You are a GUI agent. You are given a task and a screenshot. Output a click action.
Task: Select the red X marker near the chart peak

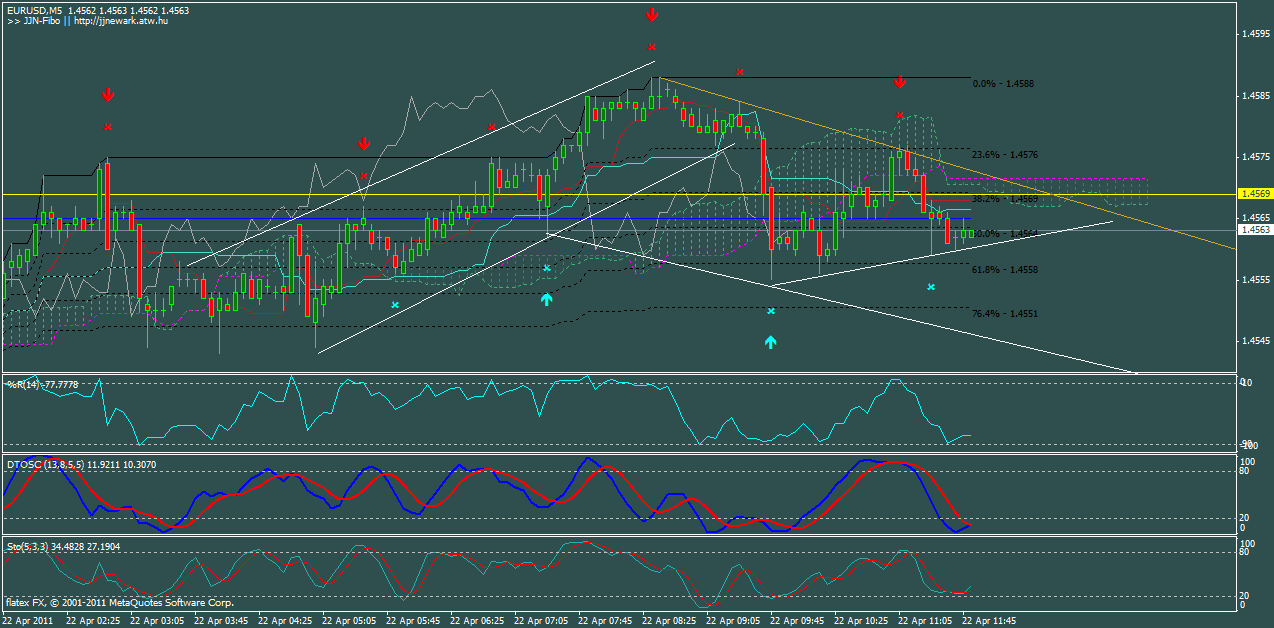653,45
